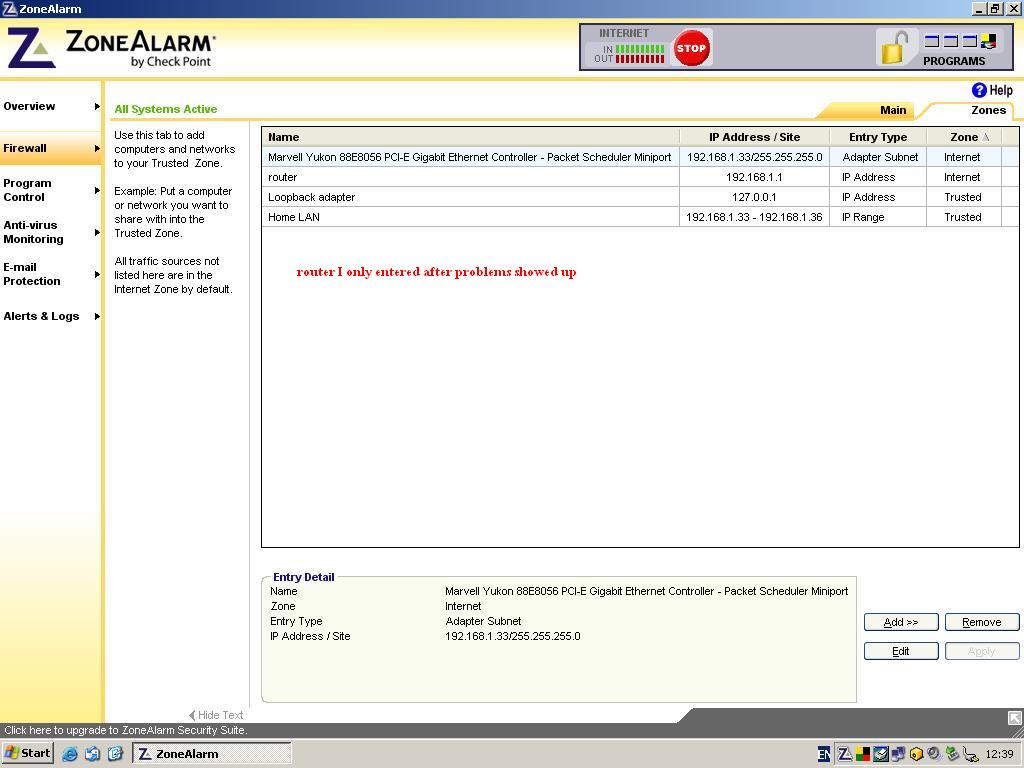Expand the Anti-virus Monitoring arrow
The width and height of the screenshot is (1024, 768).
point(97,232)
